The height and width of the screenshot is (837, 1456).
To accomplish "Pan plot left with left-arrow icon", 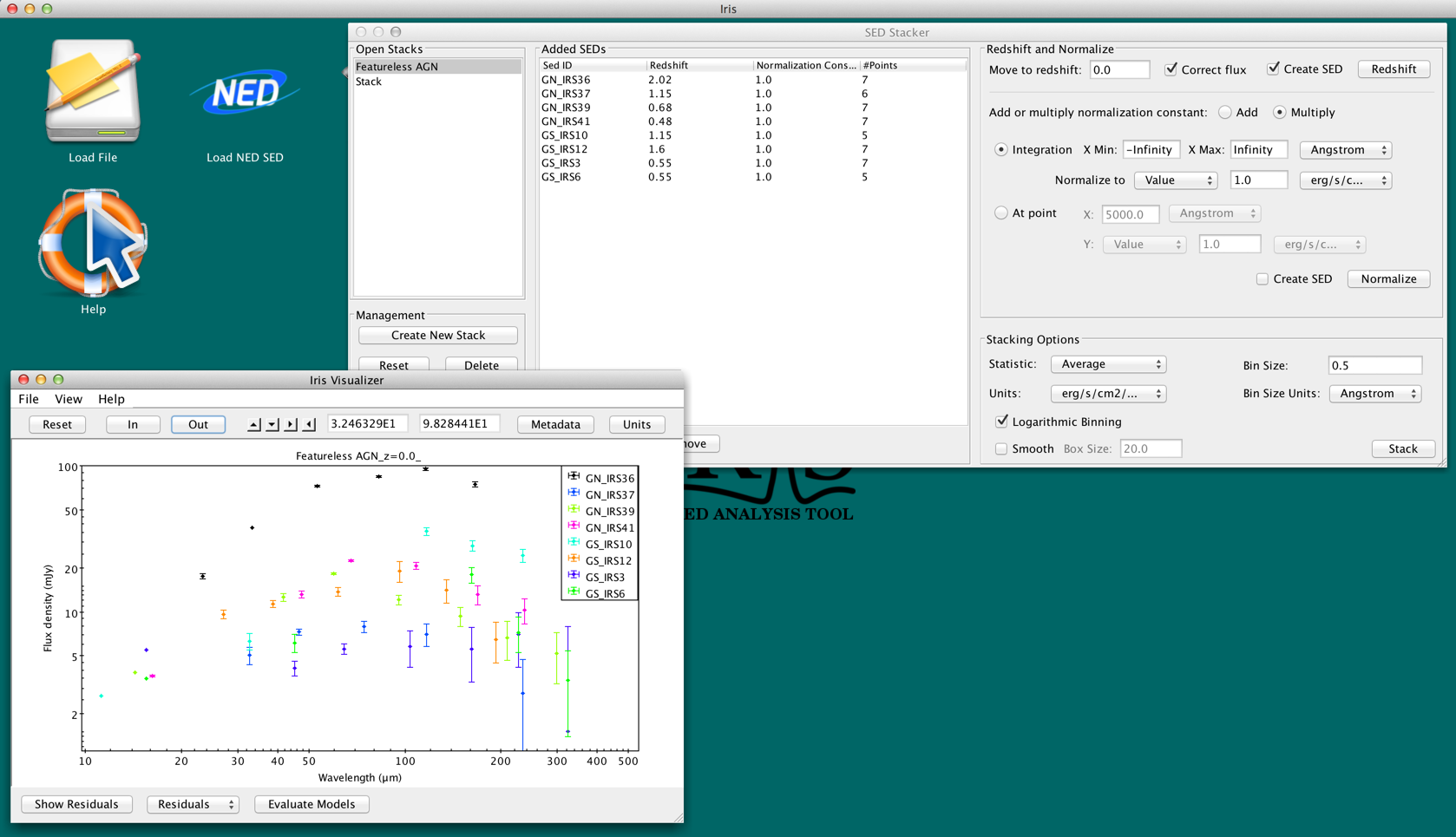I will pyautogui.click(x=309, y=424).
